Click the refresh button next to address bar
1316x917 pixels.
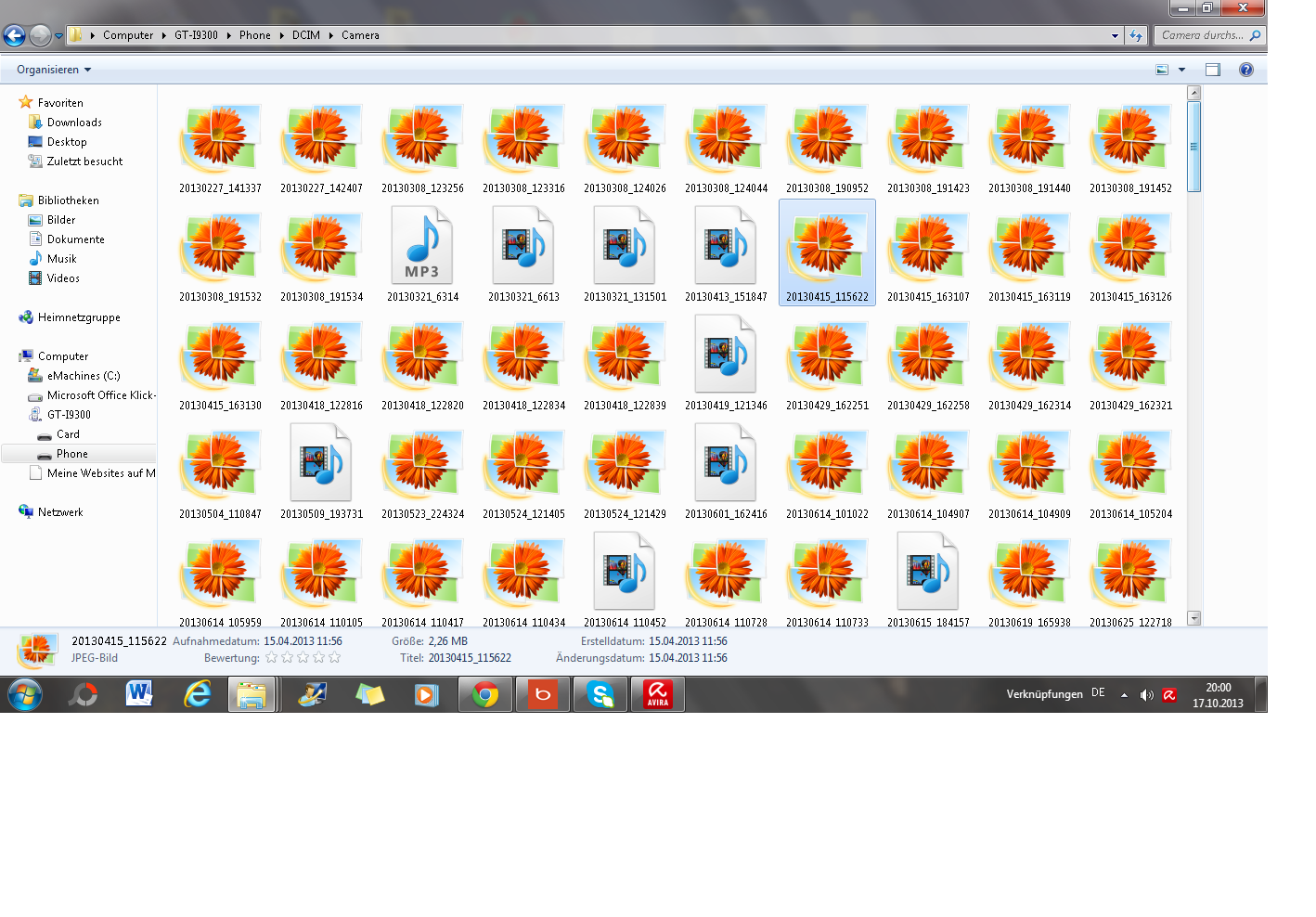[x=1136, y=35]
